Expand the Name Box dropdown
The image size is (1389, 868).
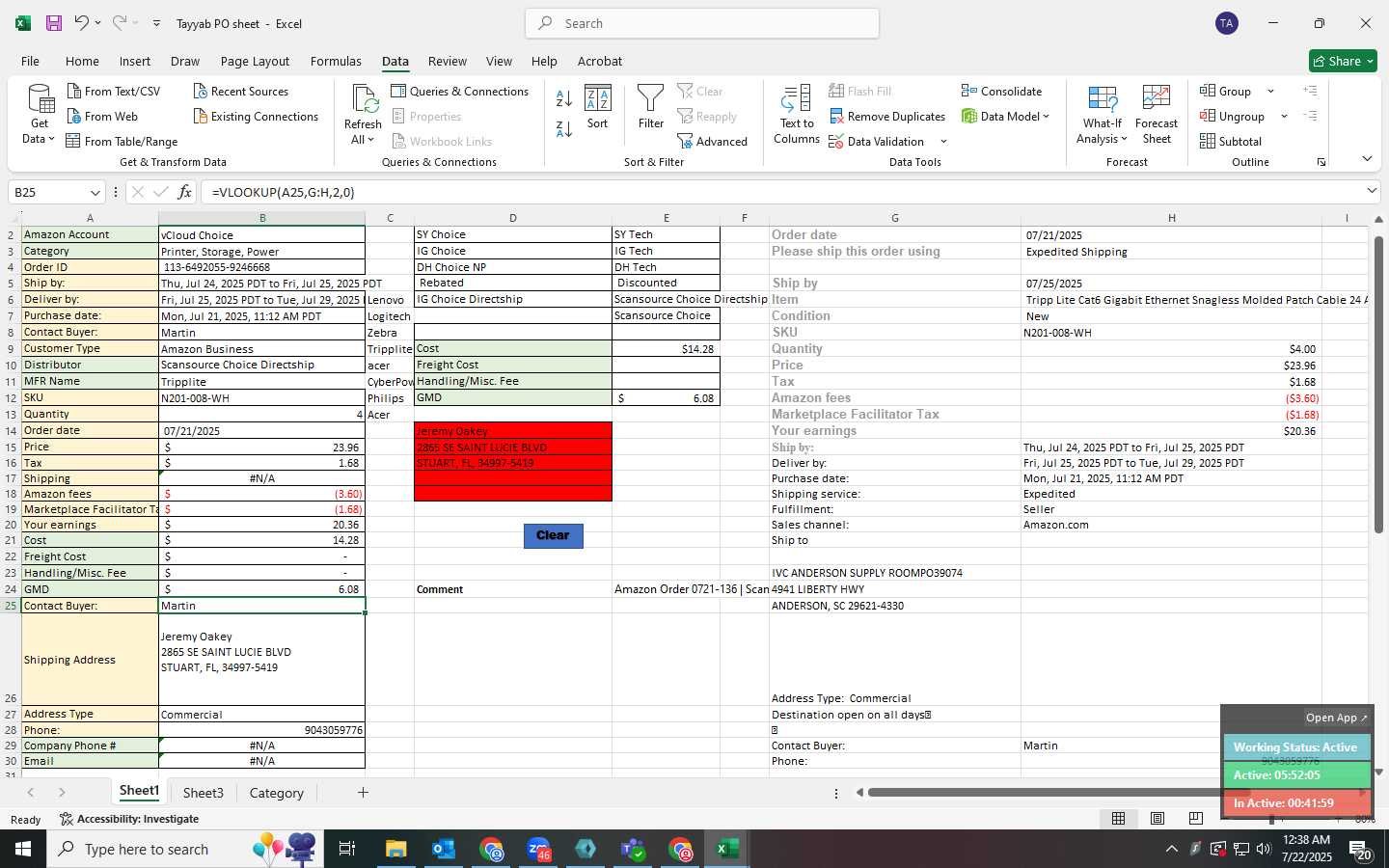[x=95, y=192]
